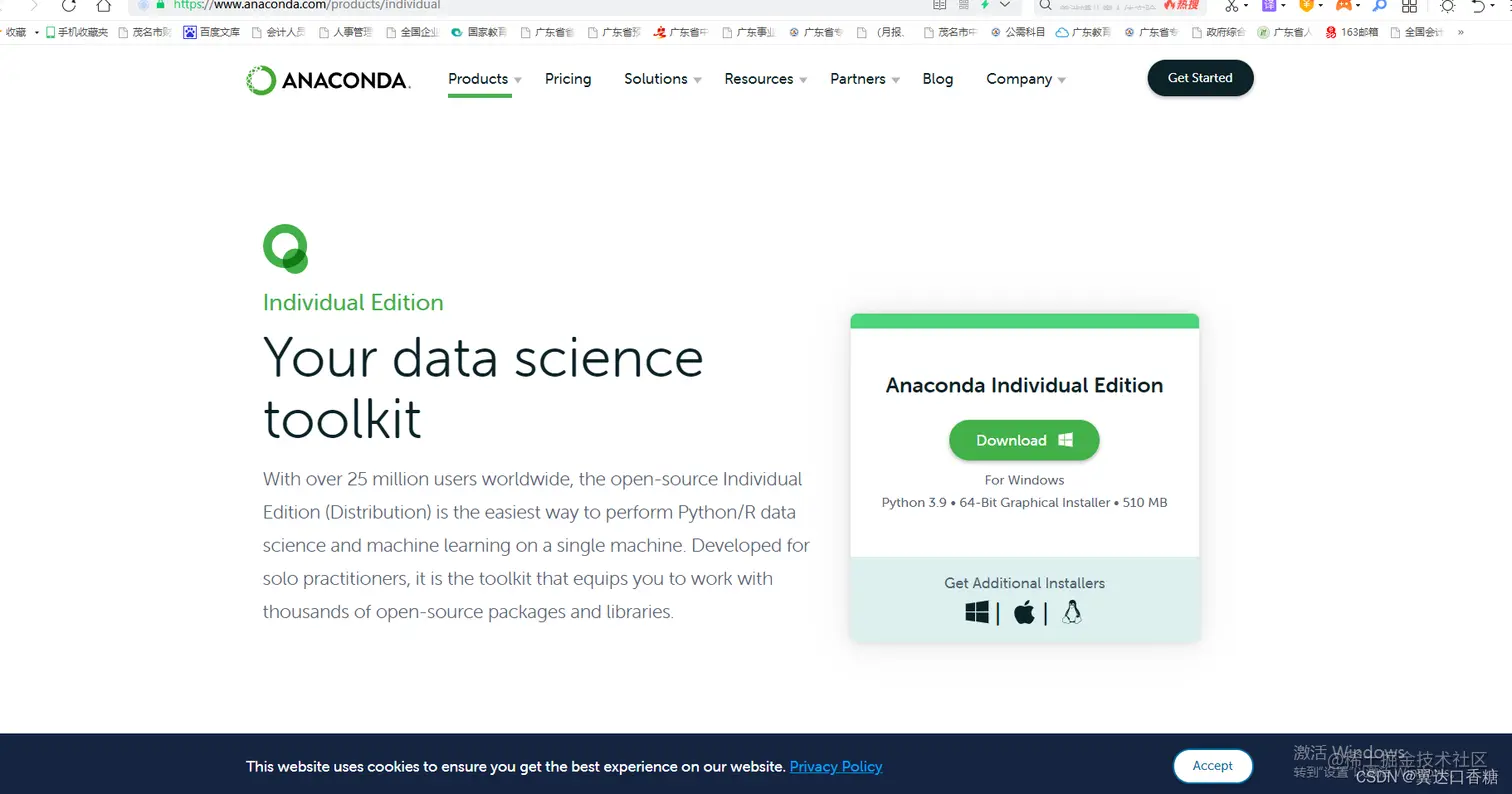
Task: Download Anaconda for Windows
Action: [1024, 440]
